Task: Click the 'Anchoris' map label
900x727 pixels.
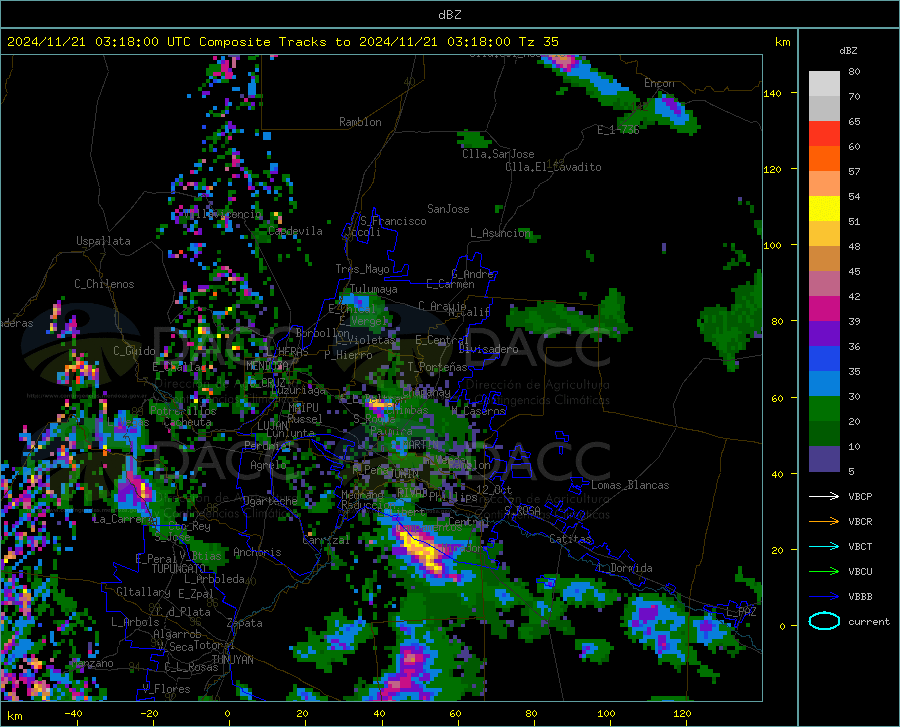Action: tap(257, 553)
